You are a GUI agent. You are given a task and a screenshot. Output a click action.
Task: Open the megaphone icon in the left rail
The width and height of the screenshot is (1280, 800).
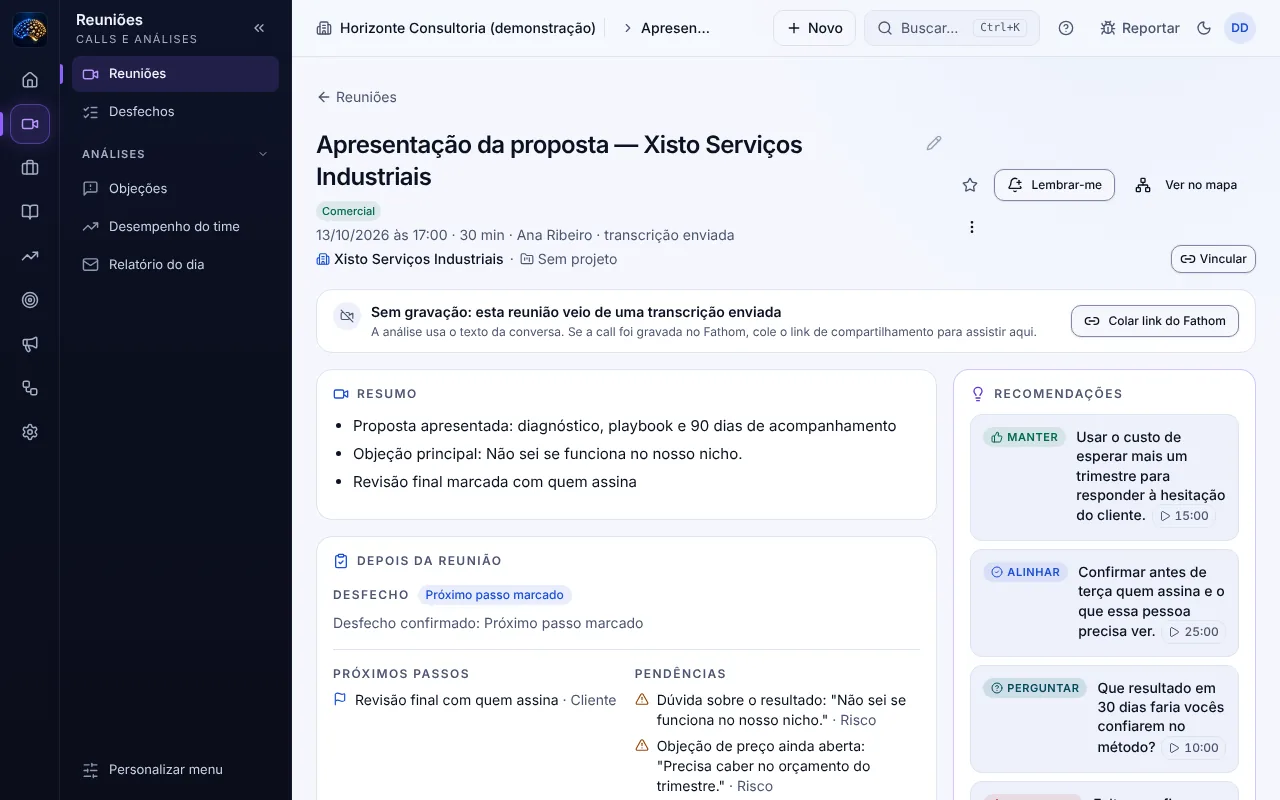click(30, 344)
